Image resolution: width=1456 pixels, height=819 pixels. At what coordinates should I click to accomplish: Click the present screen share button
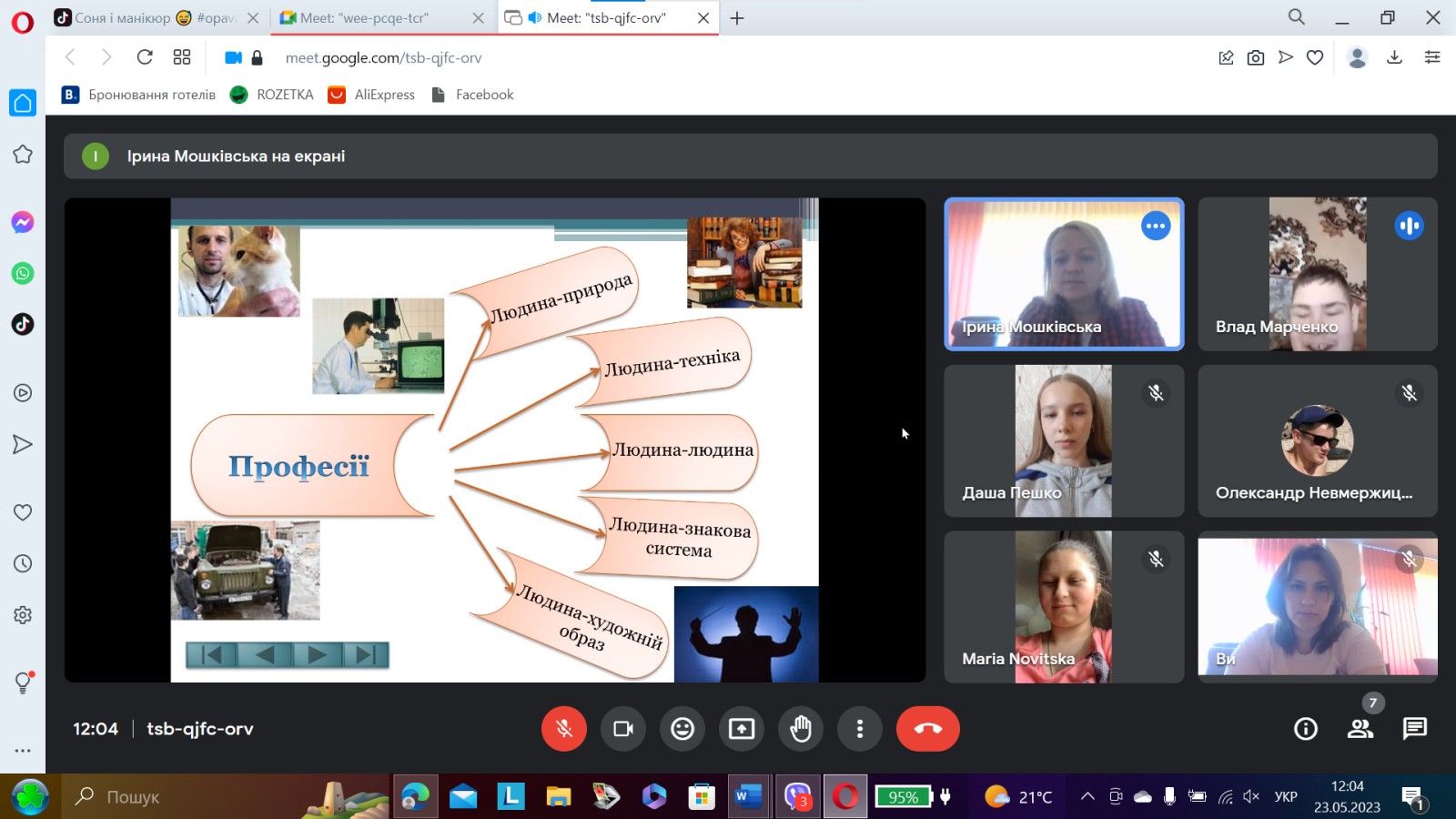[x=742, y=729]
